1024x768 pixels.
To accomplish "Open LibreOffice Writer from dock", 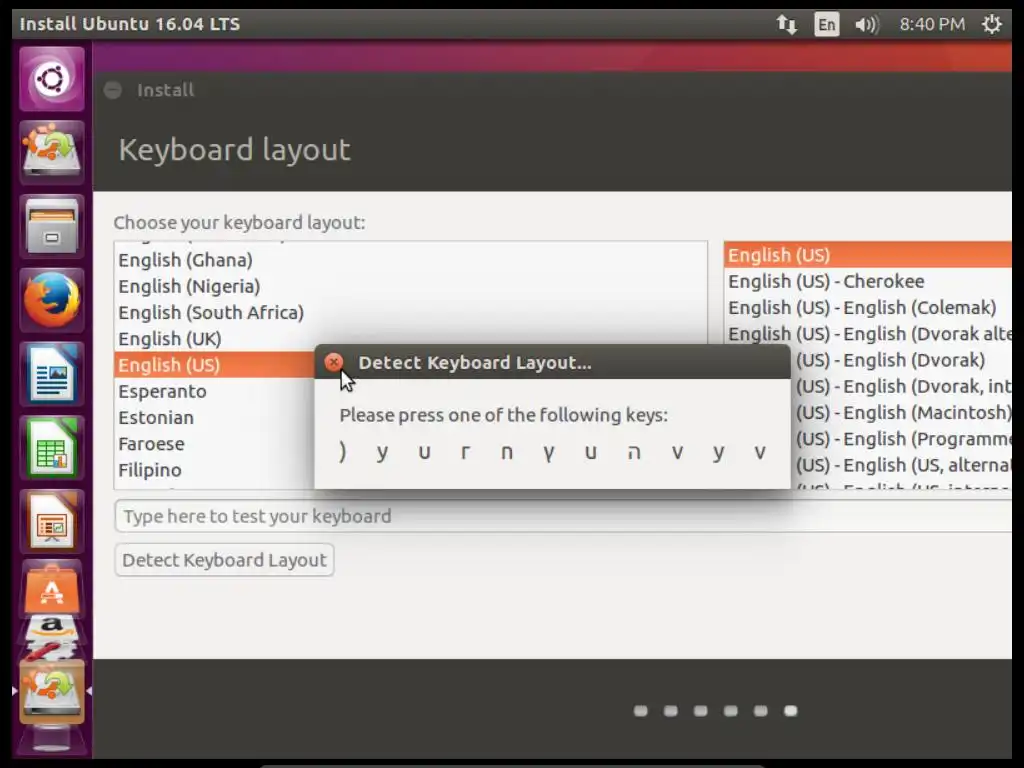I will pos(52,374).
